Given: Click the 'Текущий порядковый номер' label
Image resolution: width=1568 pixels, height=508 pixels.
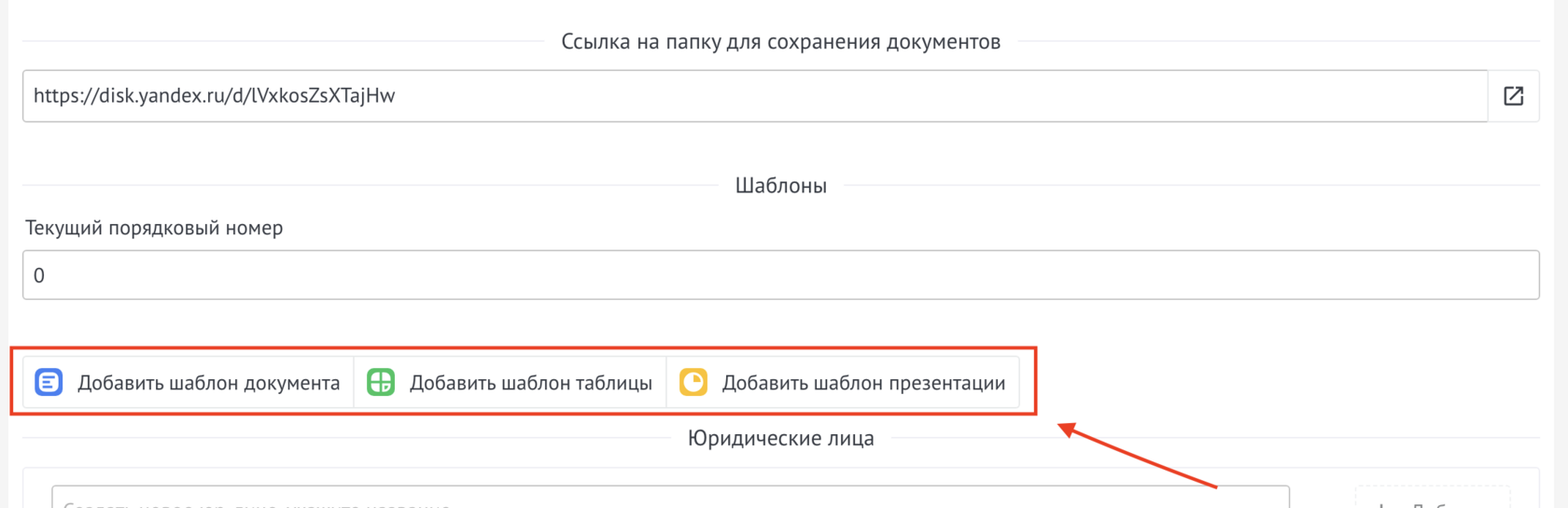Looking at the screenshot, I should pos(154,228).
